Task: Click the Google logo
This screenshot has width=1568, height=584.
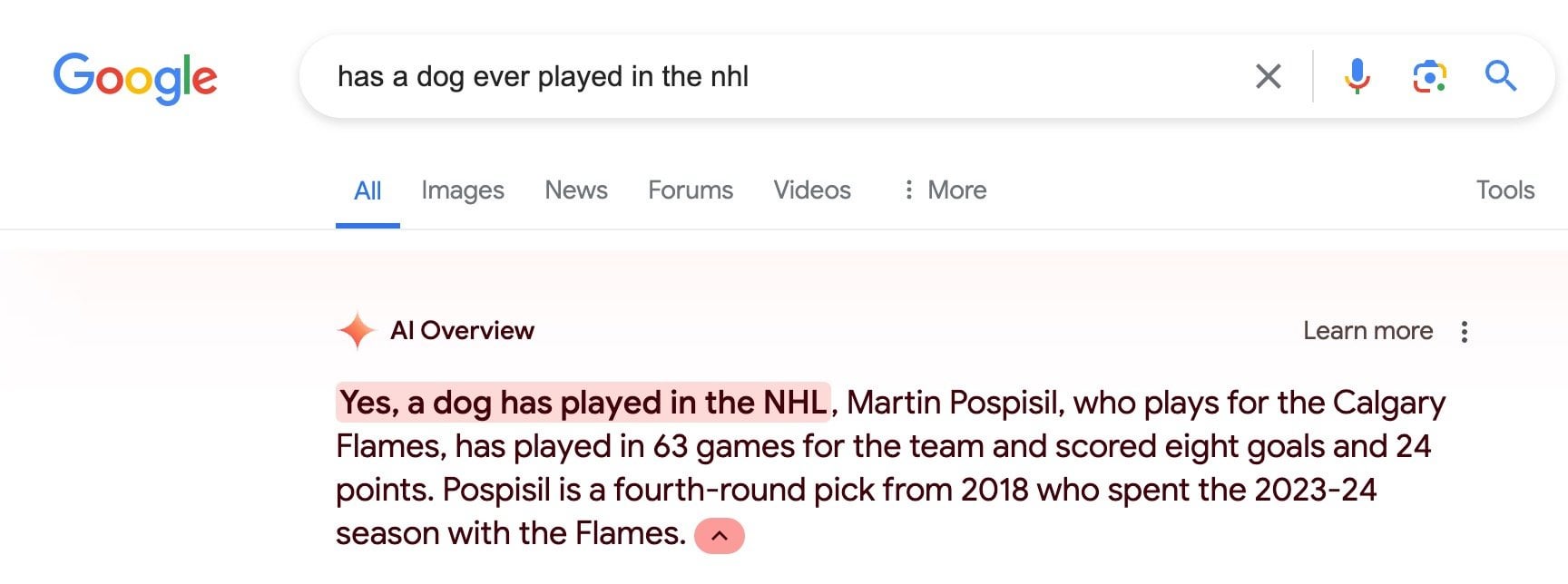Action: pyautogui.click(x=135, y=78)
